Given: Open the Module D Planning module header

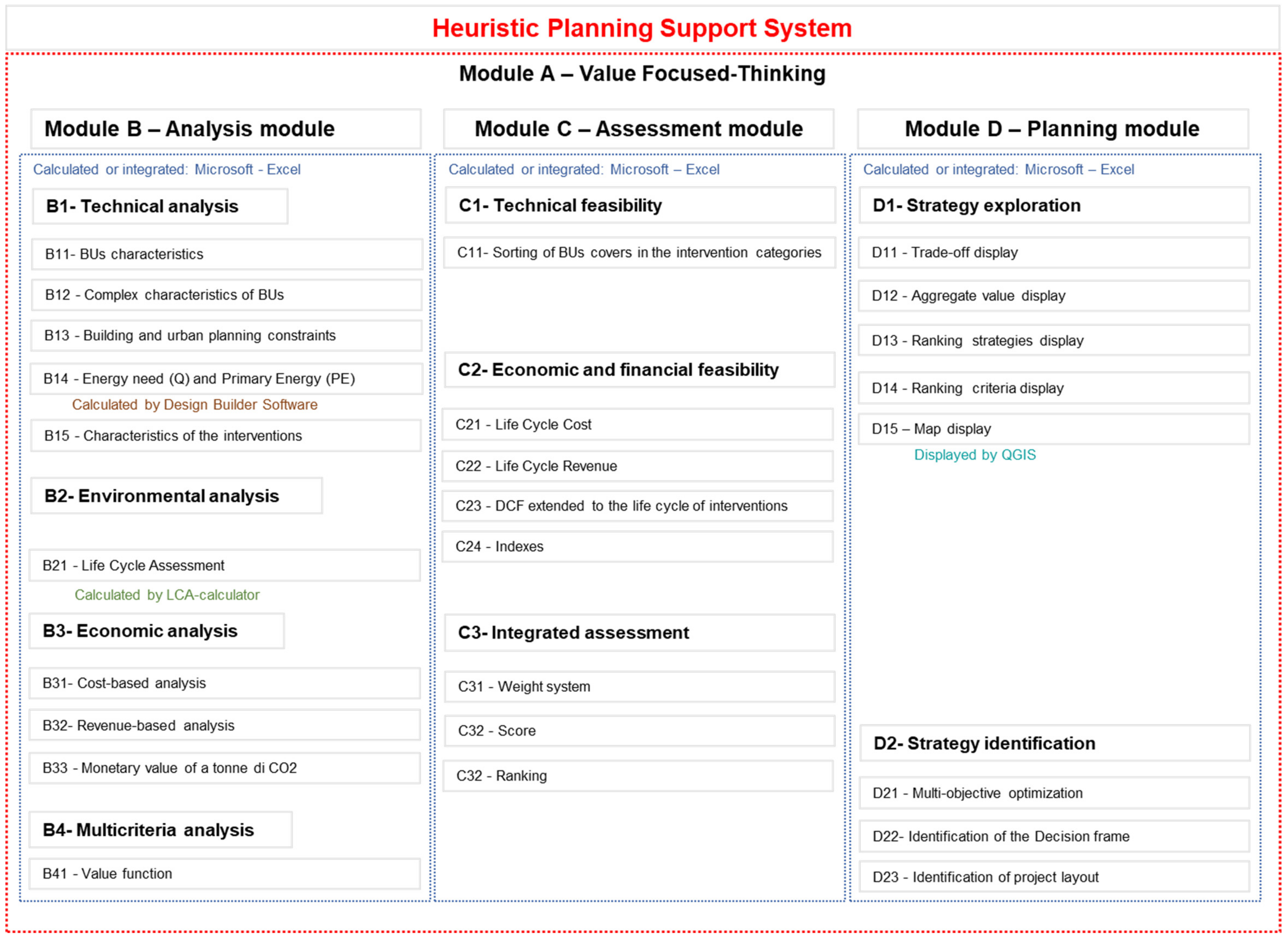Looking at the screenshot, I should point(1052,129).
